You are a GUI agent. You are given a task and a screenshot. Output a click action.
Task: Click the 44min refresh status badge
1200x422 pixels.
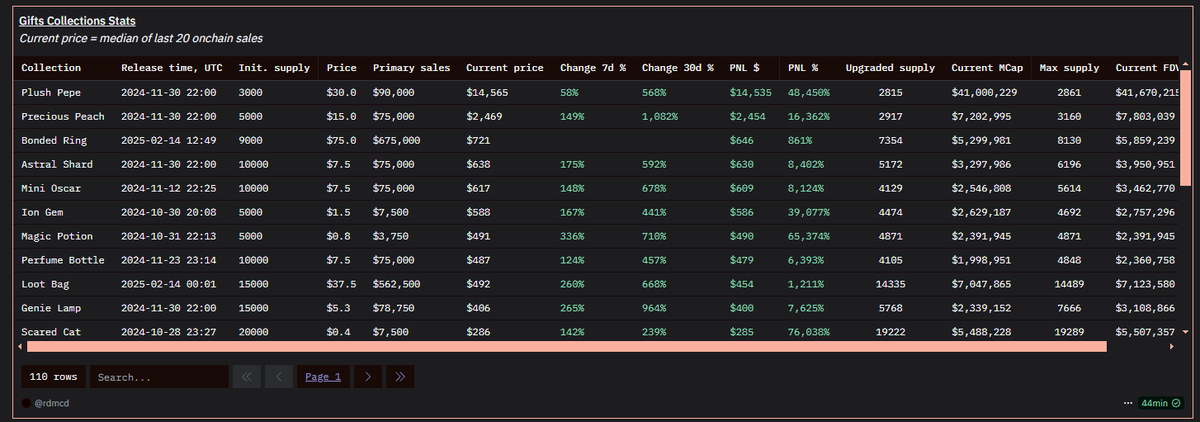click(x=1162, y=403)
